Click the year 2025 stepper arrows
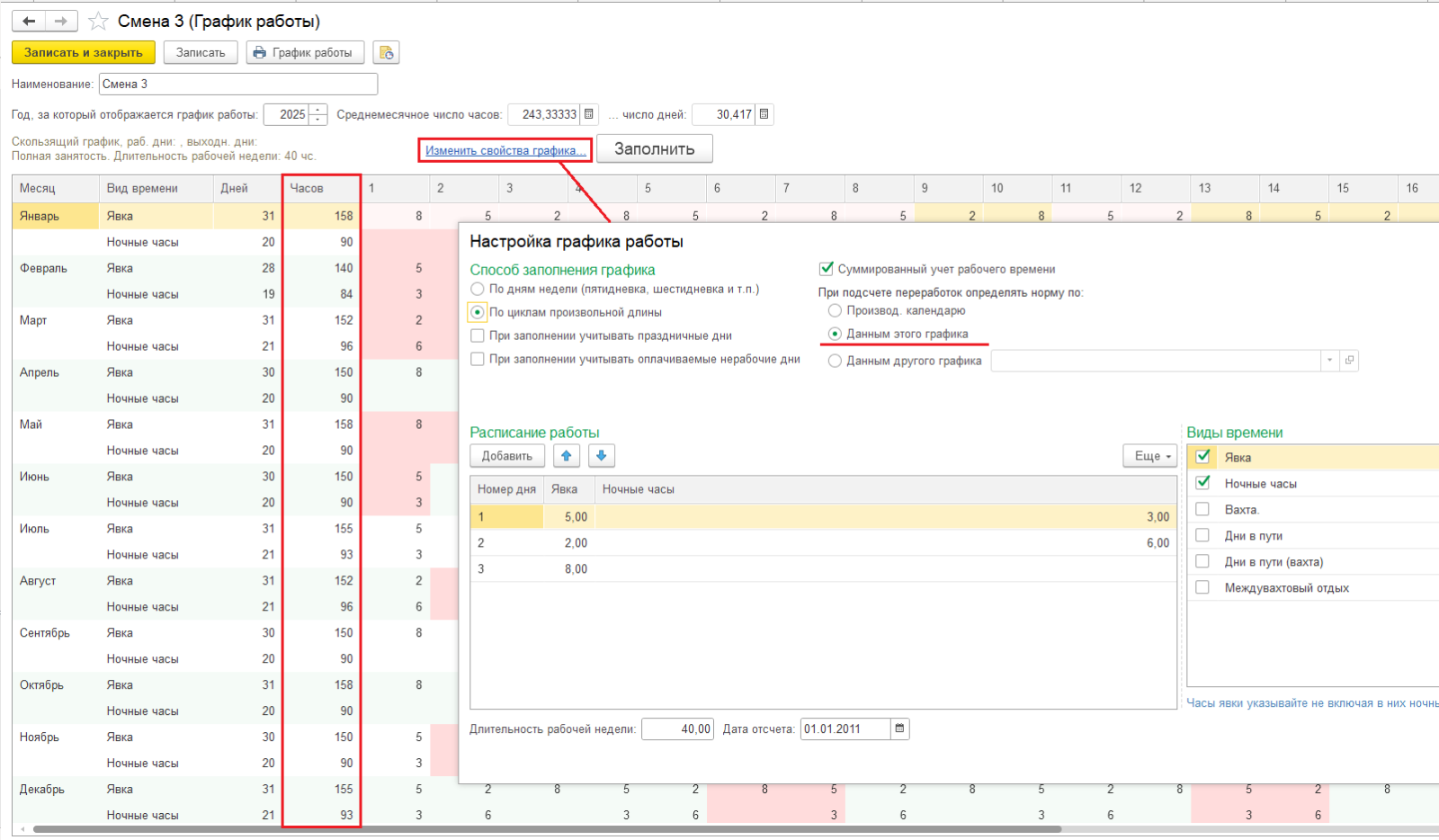The image size is (1439, 840). [318, 114]
